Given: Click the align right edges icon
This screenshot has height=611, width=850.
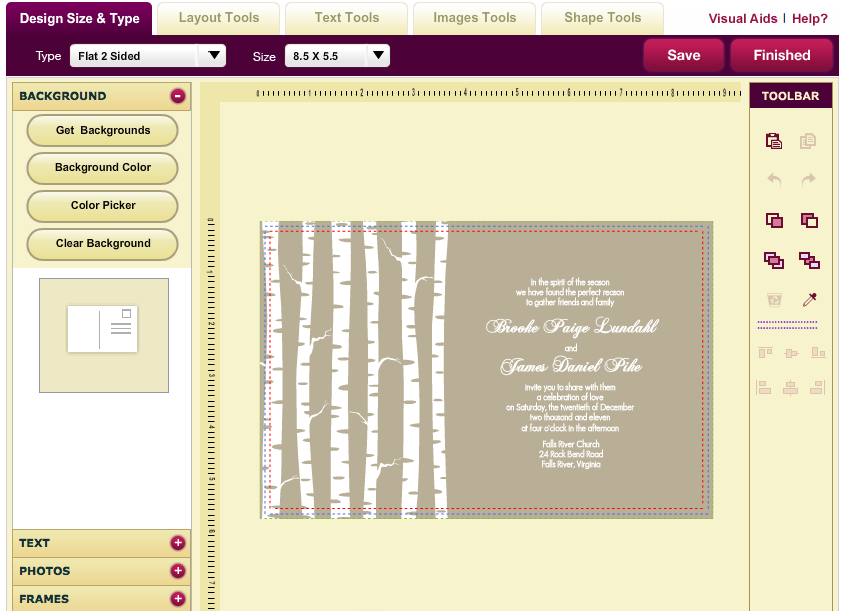Looking at the screenshot, I should (817, 387).
